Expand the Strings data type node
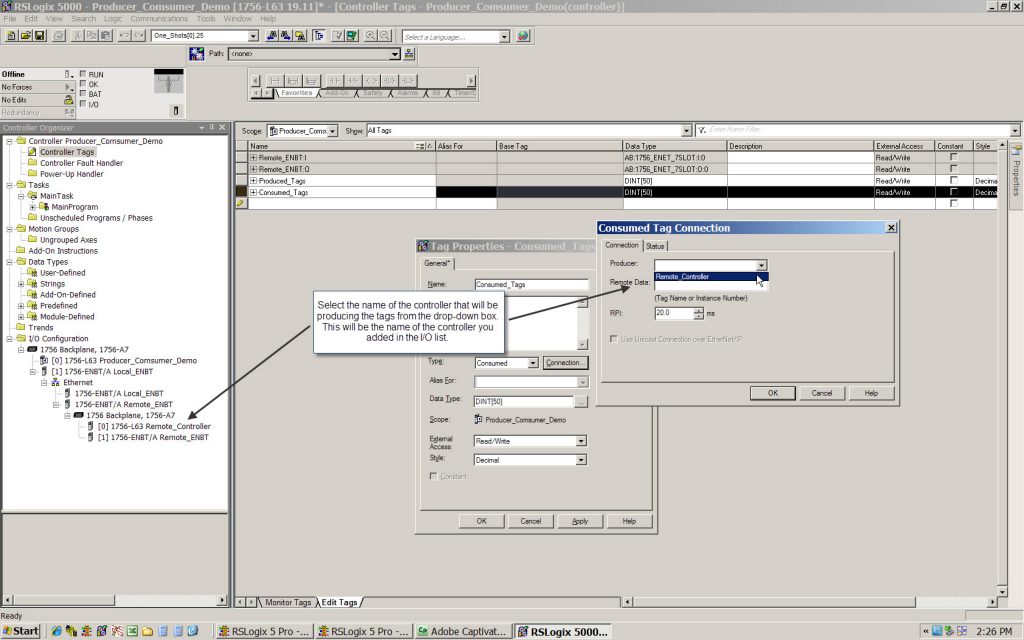The image size is (1024, 640). coord(21,284)
